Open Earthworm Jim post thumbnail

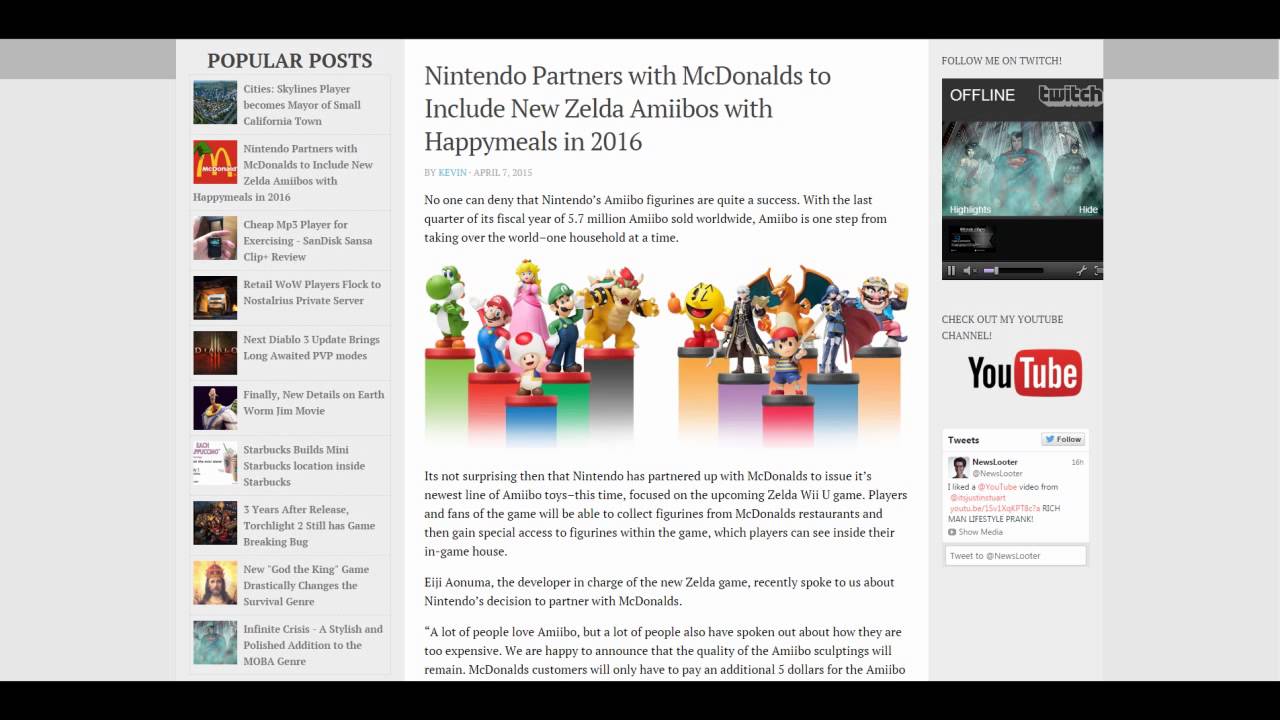coord(215,408)
